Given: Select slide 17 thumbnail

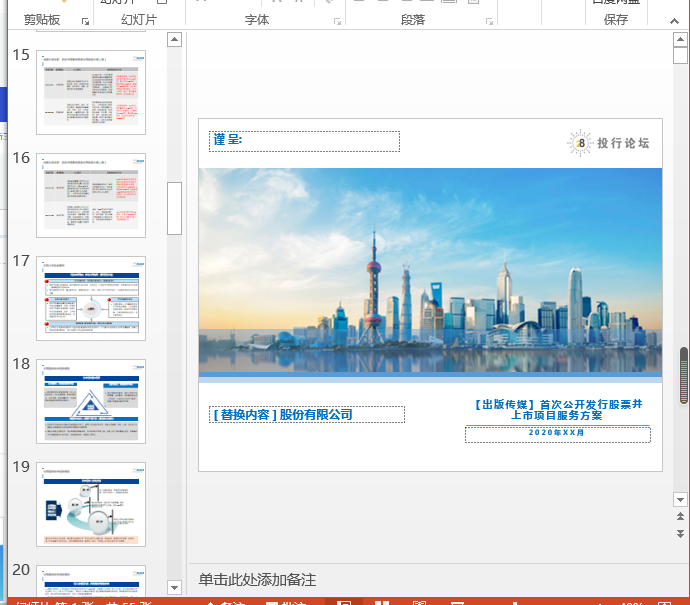Looking at the screenshot, I should click(x=91, y=298).
